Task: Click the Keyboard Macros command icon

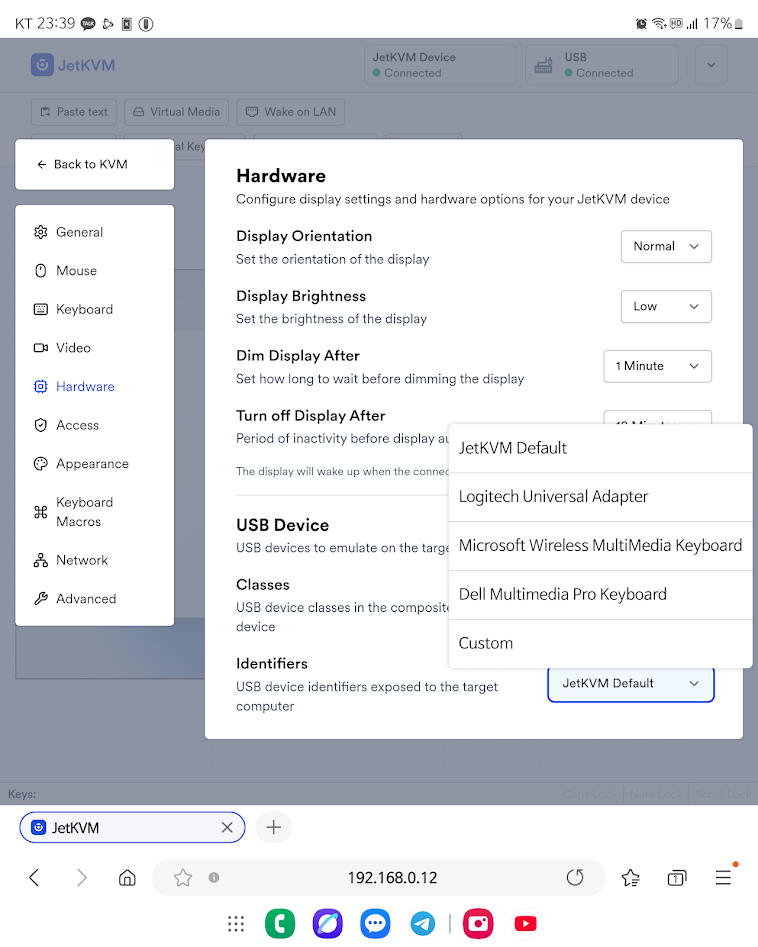Action: [x=40, y=512]
